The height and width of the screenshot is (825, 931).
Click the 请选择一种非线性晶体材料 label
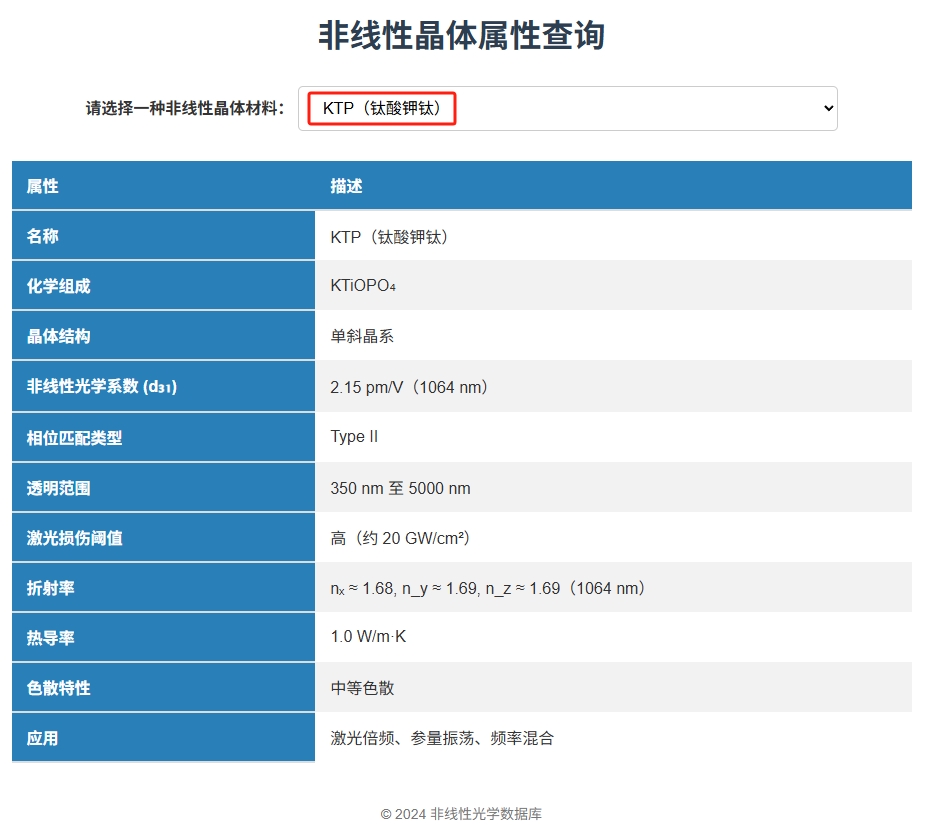(x=185, y=108)
